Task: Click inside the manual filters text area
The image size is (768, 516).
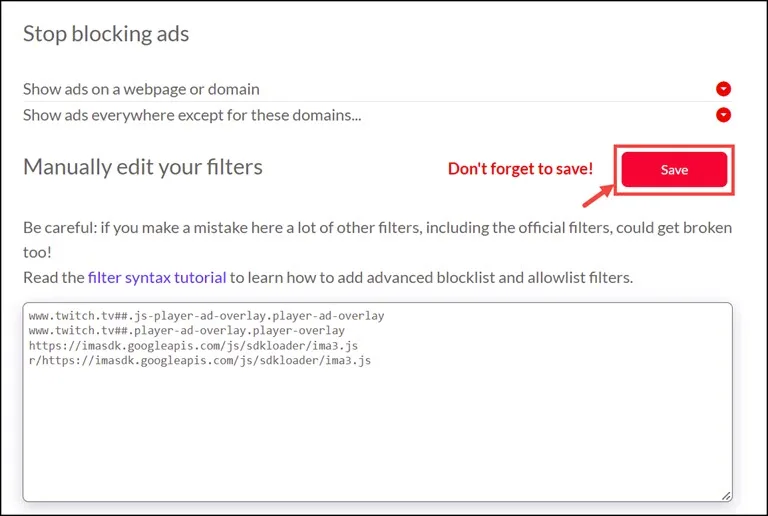Action: tap(377, 402)
